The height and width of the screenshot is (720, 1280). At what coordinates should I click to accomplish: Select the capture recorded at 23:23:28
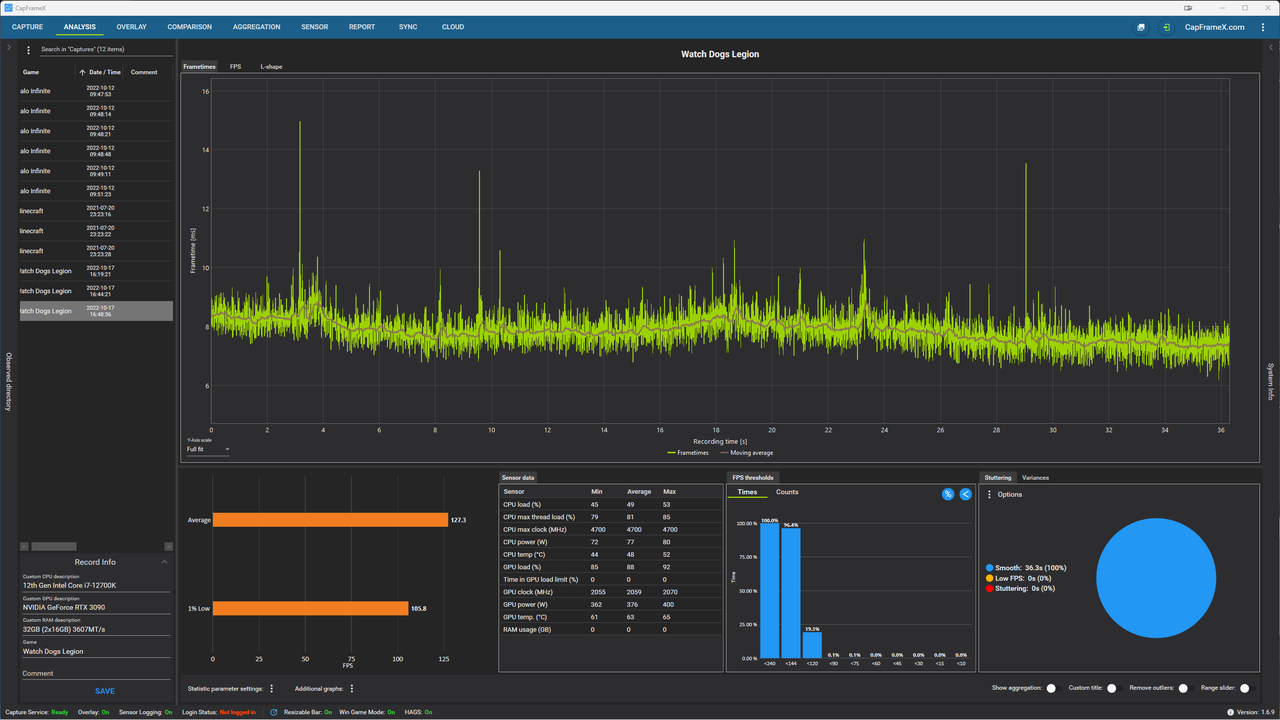pyautogui.click(x=96, y=251)
